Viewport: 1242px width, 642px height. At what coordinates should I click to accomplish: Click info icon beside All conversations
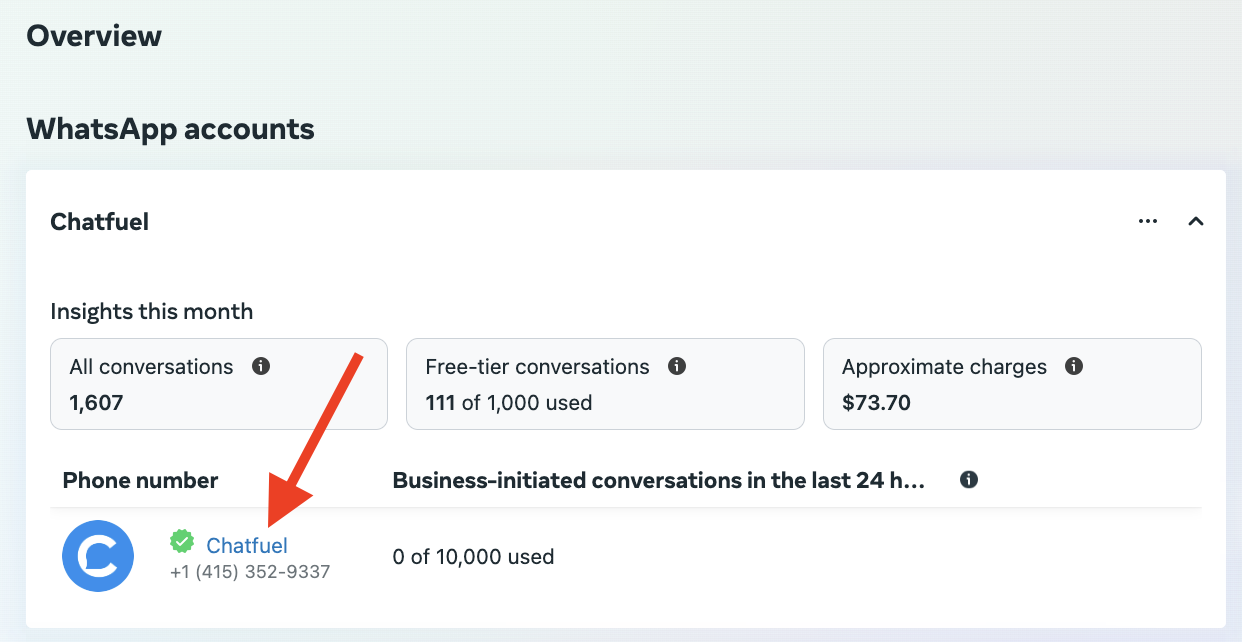coord(261,367)
